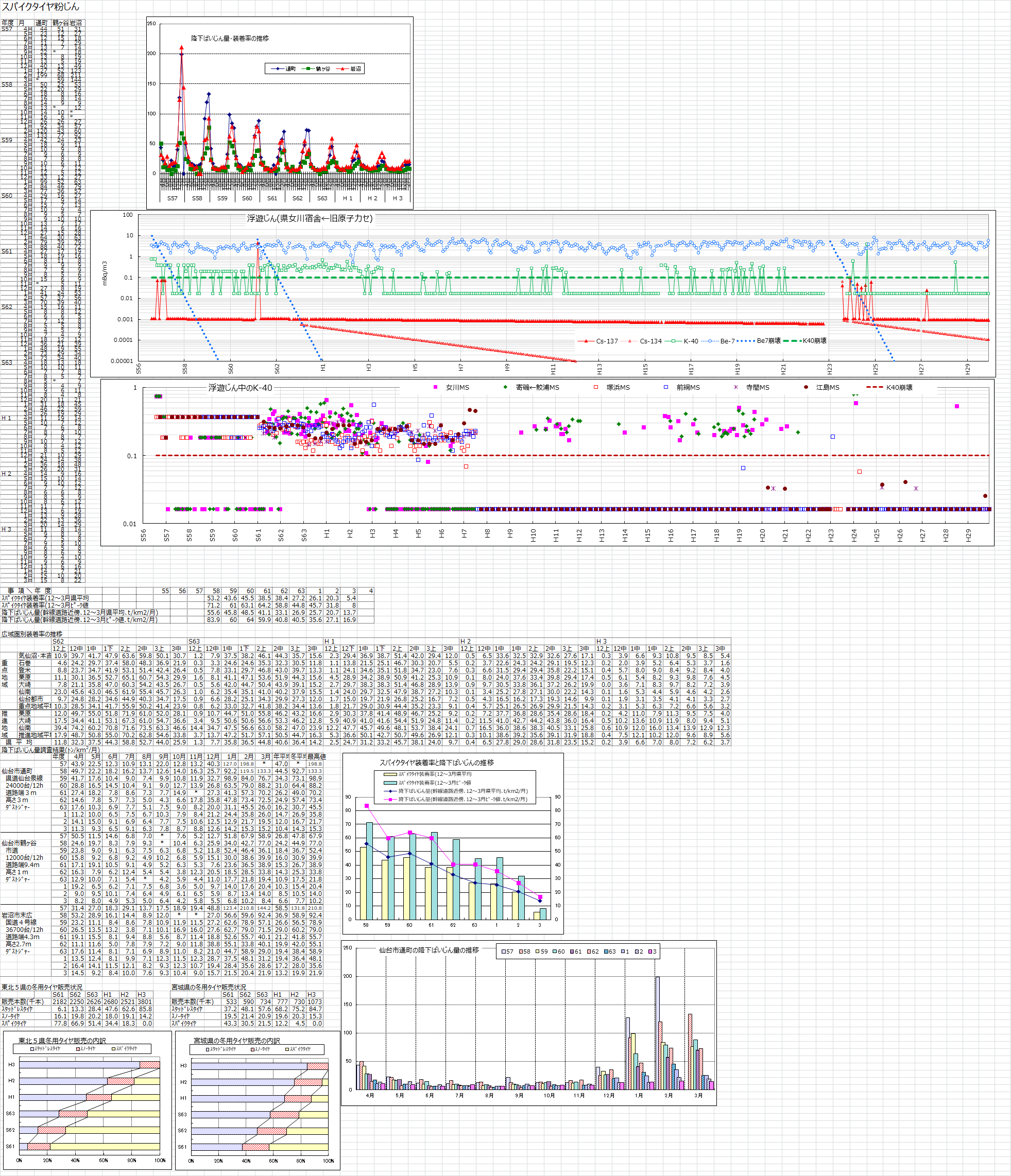This screenshot has width=1011, height=1176.
Task: Select the '仙台市鶴ケ谷' site label
Action: click(x=19, y=843)
